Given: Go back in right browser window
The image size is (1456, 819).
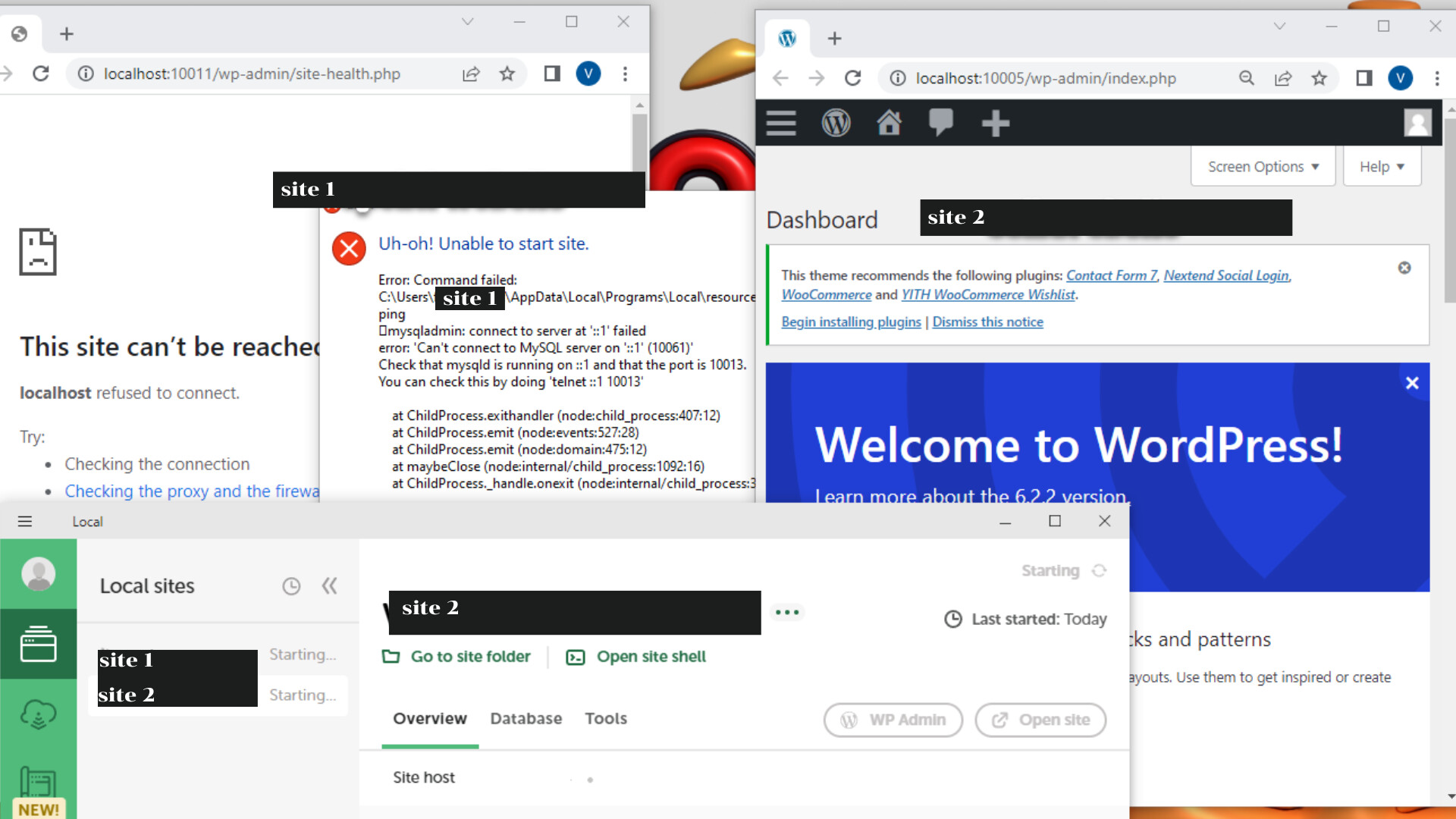Looking at the screenshot, I should pyautogui.click(x=780, y=78).
